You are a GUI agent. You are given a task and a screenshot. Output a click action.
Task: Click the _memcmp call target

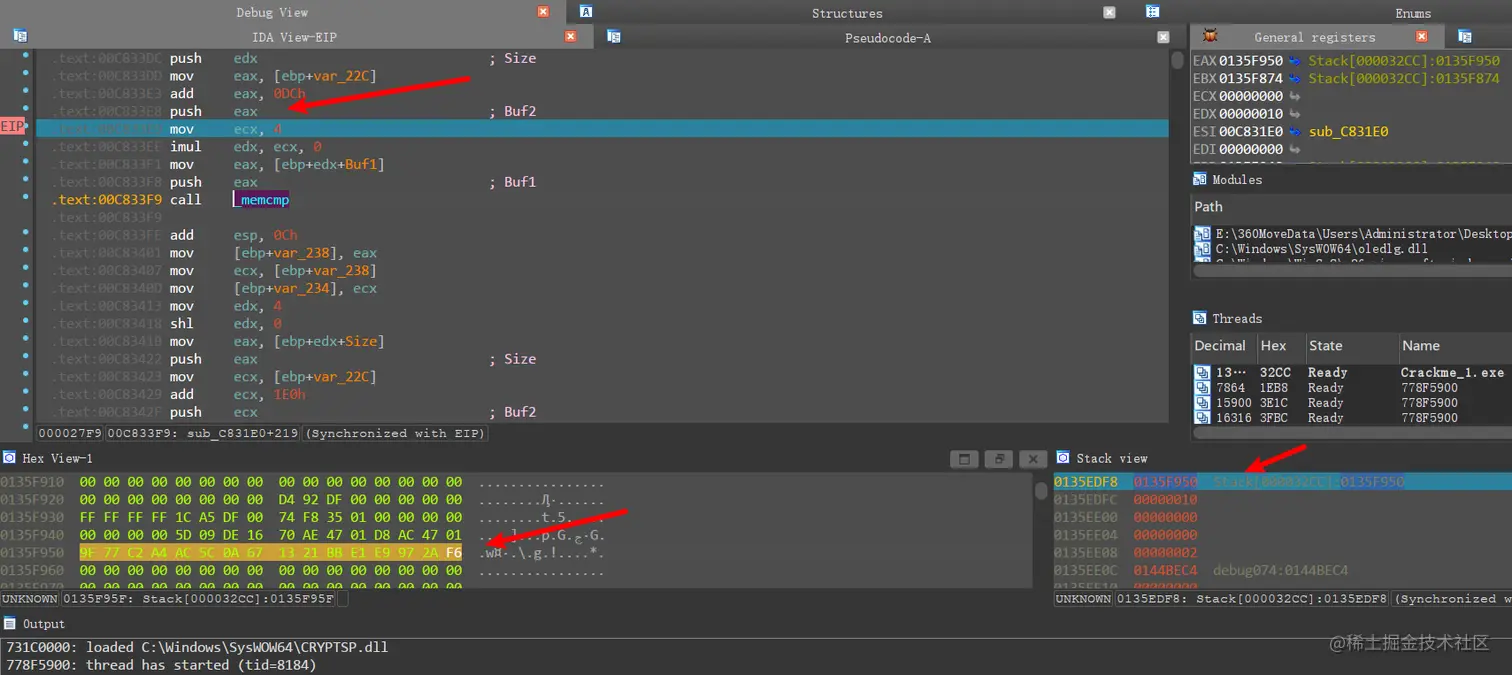(x=260, y=200)
